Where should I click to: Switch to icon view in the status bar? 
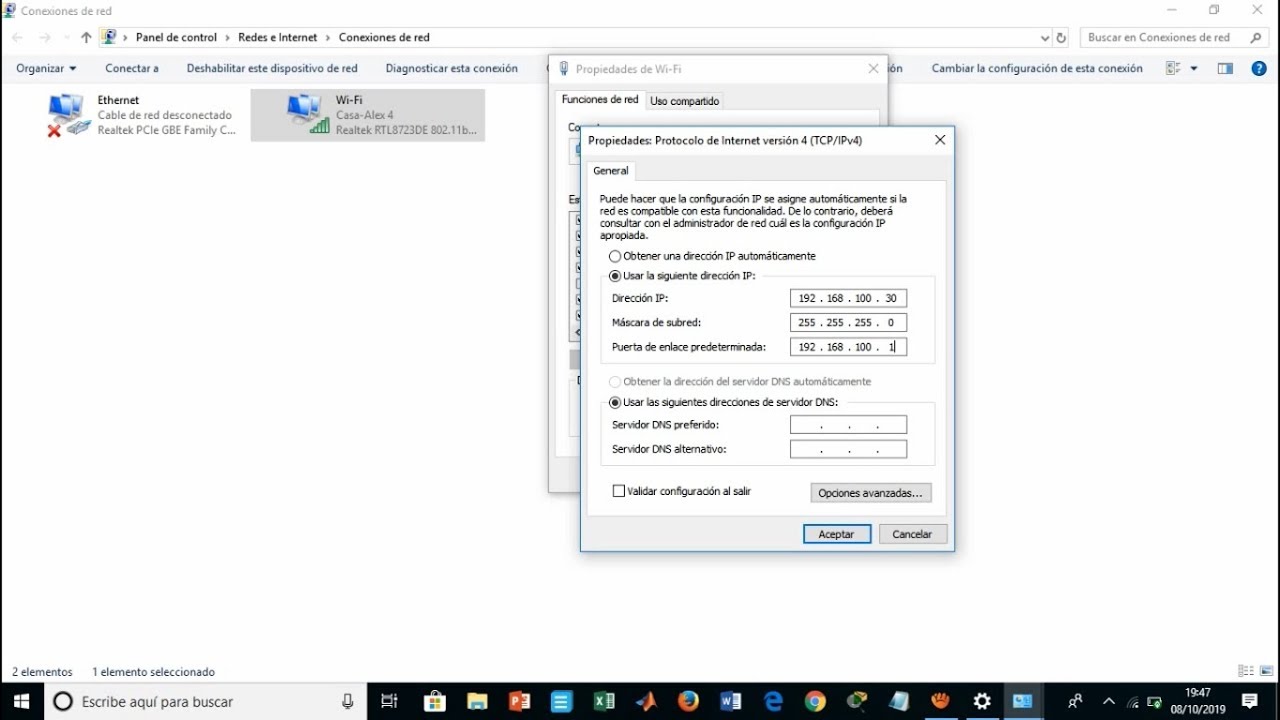[1265, 671]
